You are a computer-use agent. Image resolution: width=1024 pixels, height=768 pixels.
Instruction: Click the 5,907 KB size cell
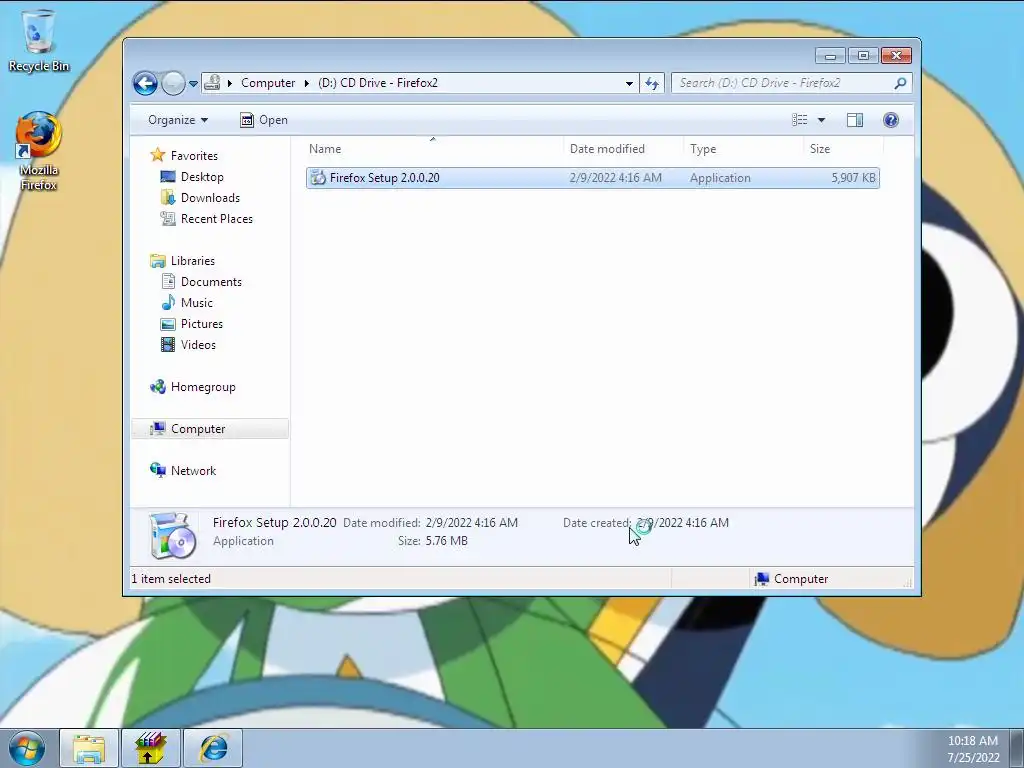[854, 178]
